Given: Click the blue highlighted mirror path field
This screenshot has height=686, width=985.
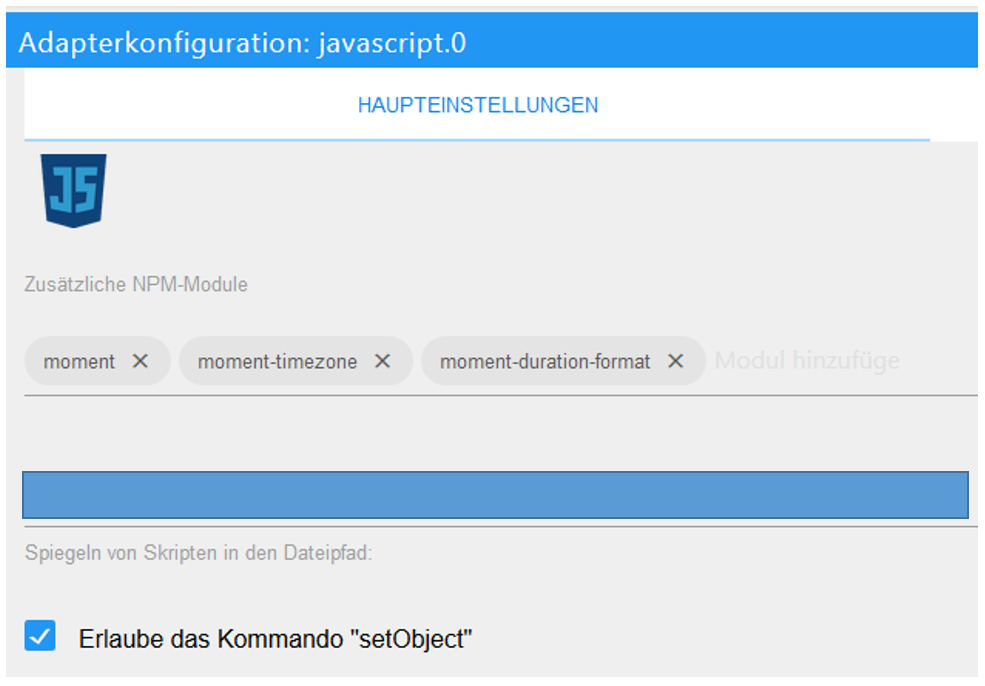Looking at the screenshot, I should pyautogui.click(x=495, y=495).
